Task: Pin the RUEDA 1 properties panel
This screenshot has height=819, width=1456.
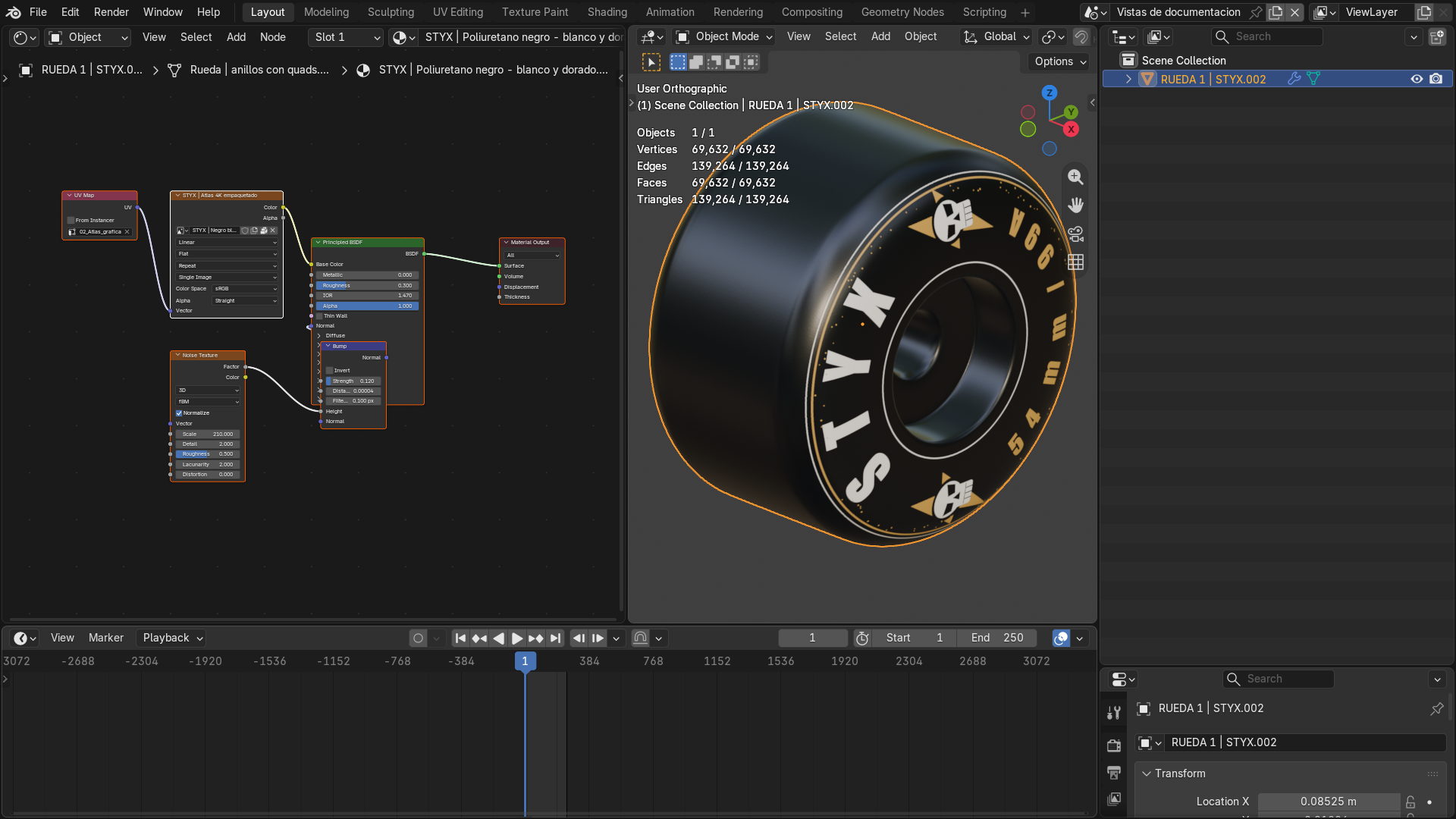Action: (1436, 708)
